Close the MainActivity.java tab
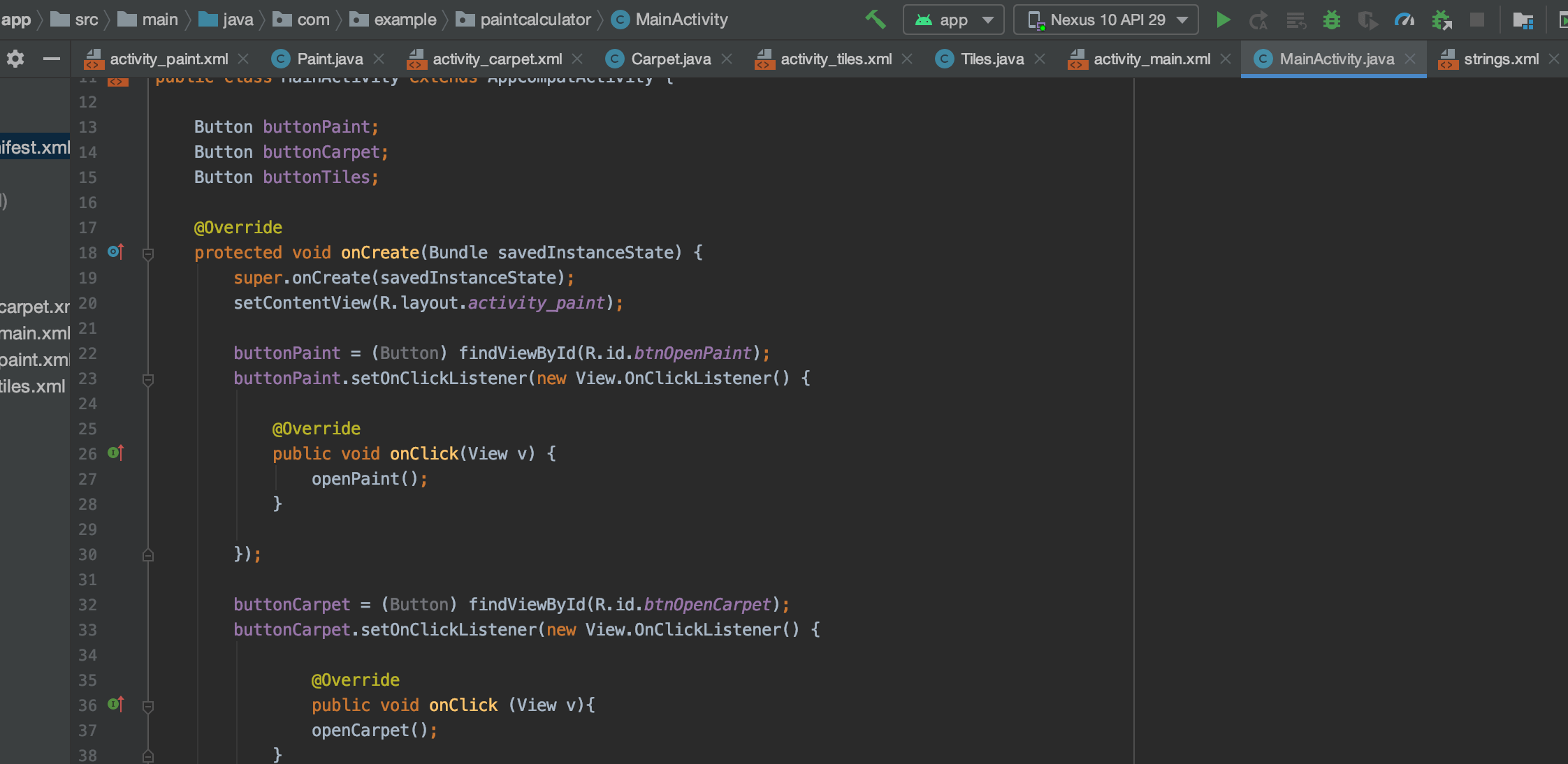The height and width of the screenshot is (764, 1568). point(1410,59)
